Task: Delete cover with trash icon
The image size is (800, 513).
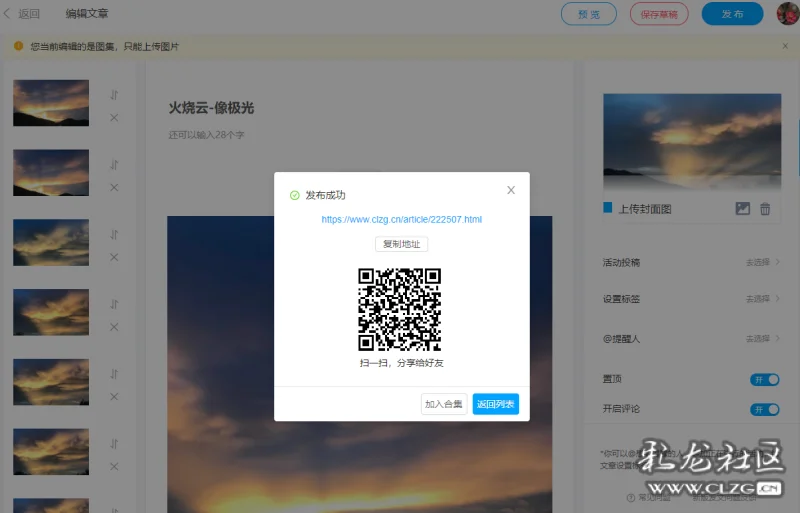Action: coord(765,209)
